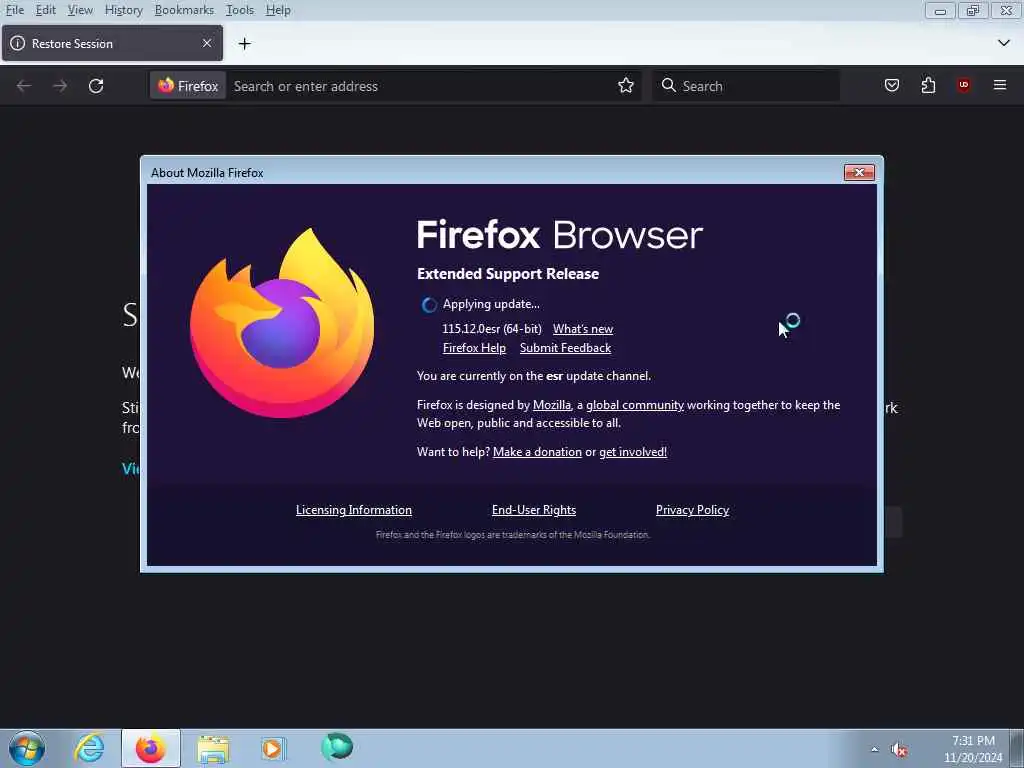
Task: Expand the list all tabs dropdown
Action: [1004, 43]
